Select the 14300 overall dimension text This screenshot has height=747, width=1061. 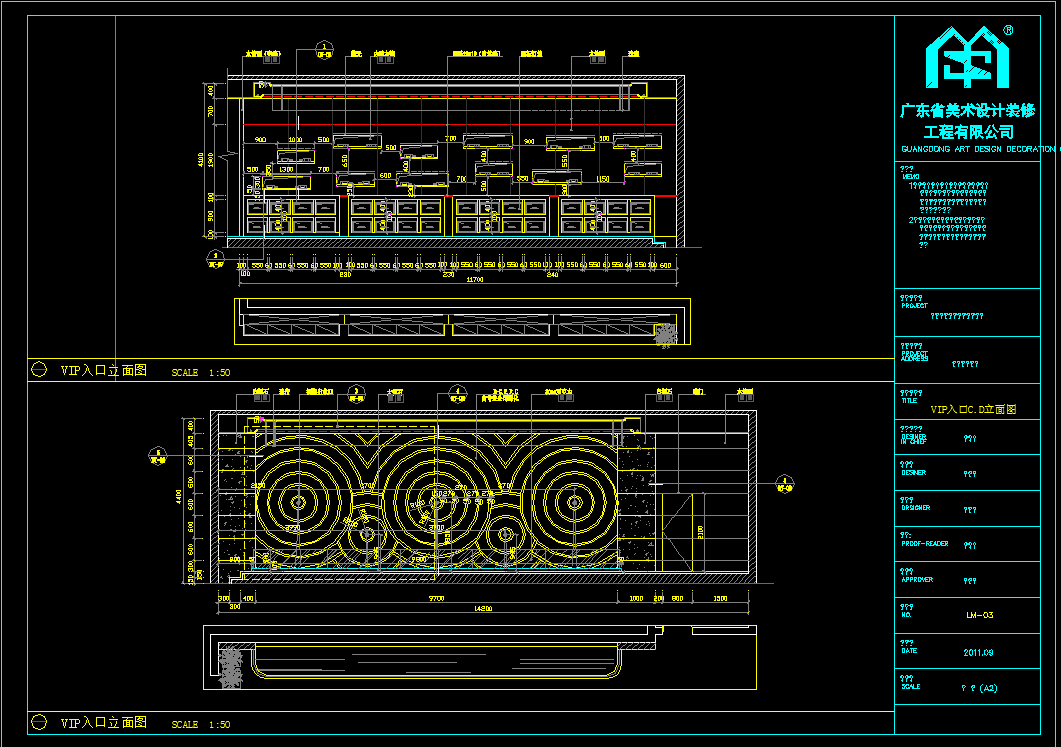point(483,608)
